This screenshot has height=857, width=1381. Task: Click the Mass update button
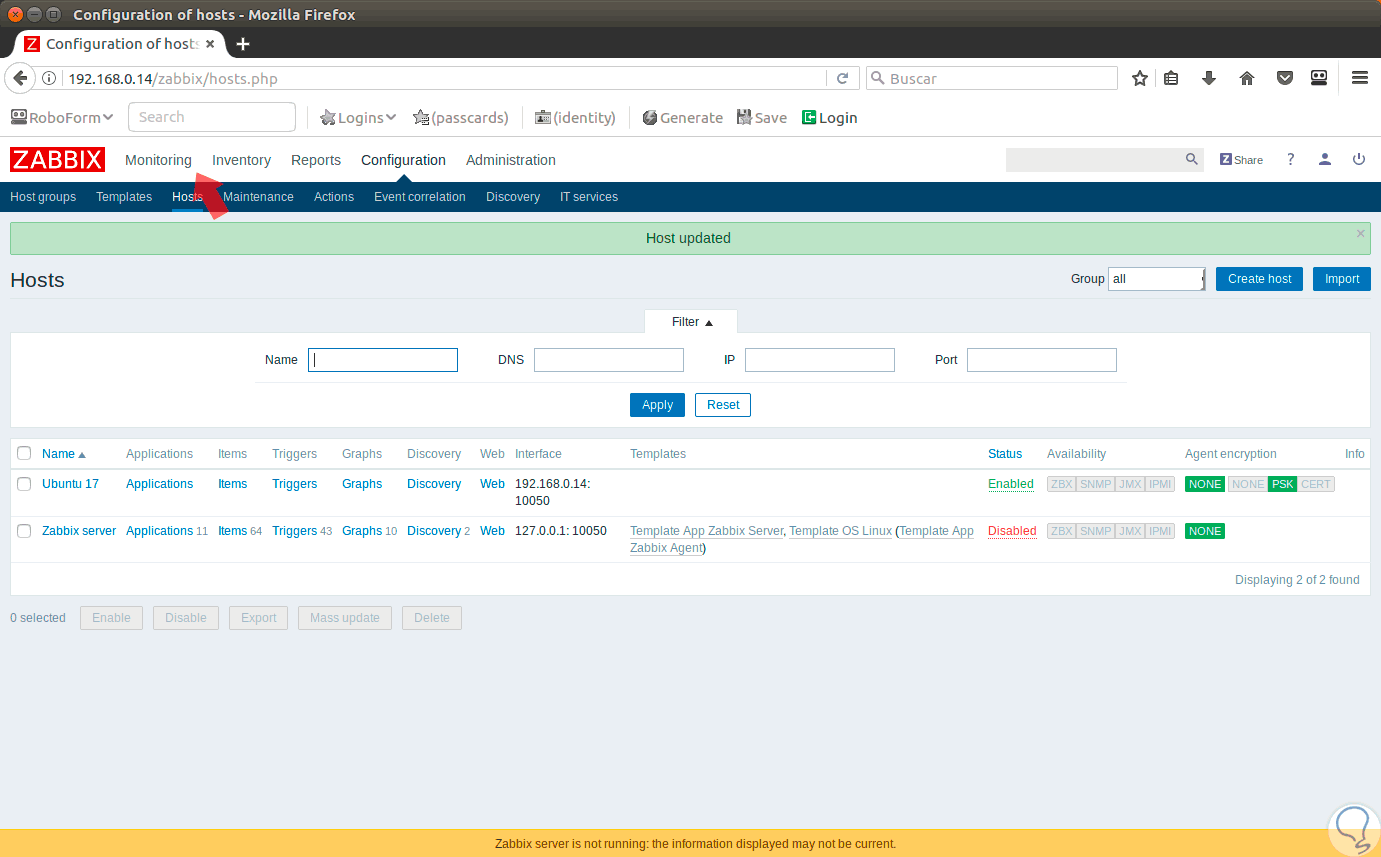[345, 618]
